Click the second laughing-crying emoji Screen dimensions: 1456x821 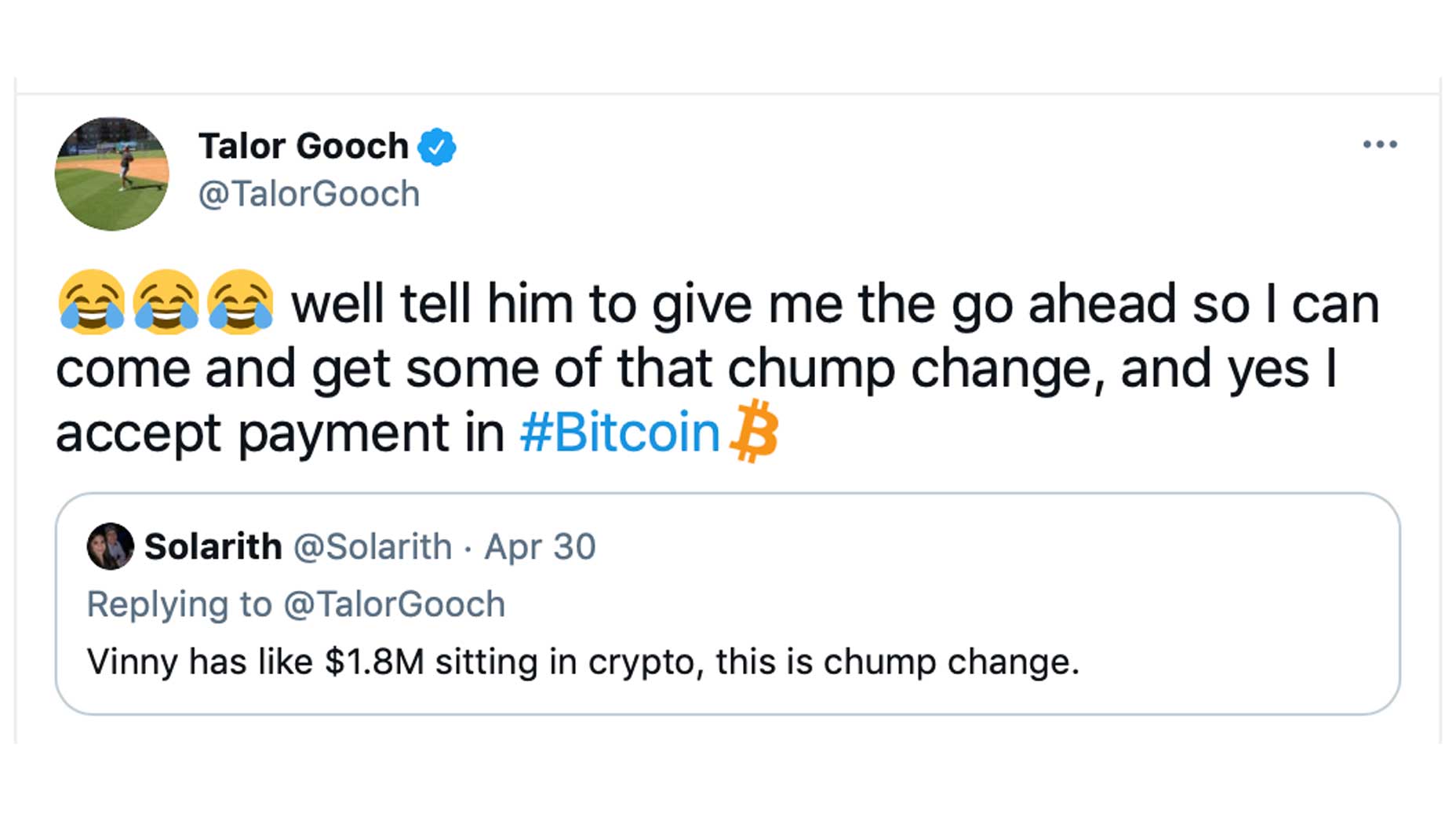click(x=166, y=302)
